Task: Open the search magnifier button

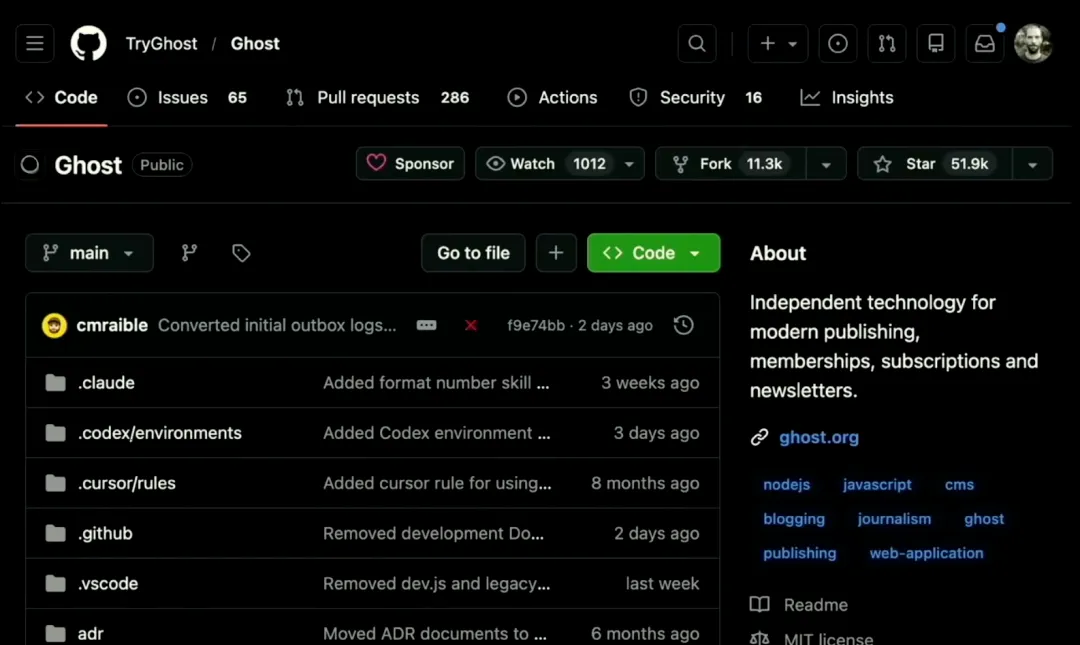Action: tap(697, 43)
